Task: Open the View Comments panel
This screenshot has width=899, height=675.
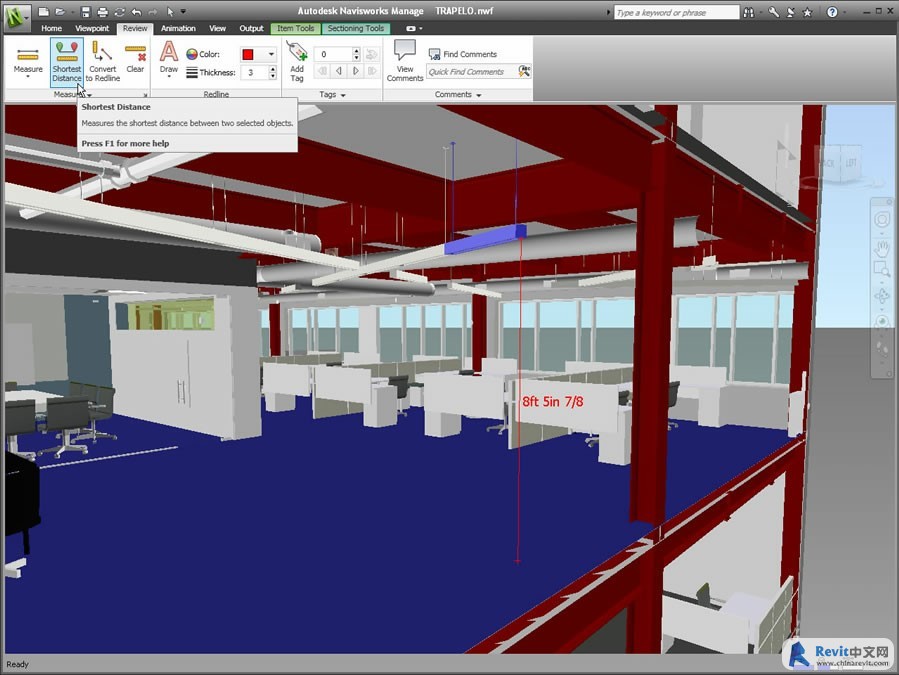Action: 404,60
